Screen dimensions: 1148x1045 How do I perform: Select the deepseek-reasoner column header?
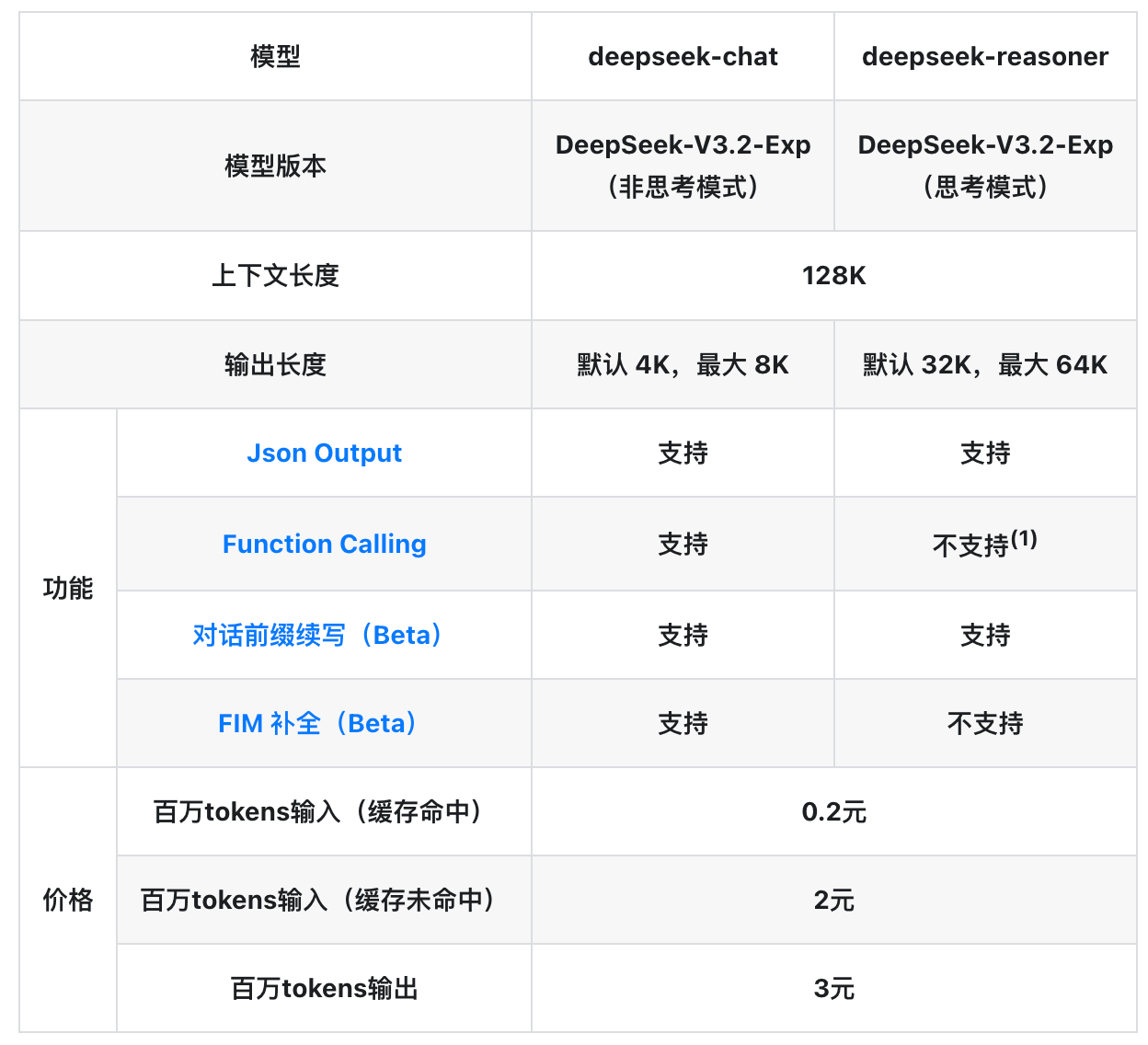tap(985, 56)
